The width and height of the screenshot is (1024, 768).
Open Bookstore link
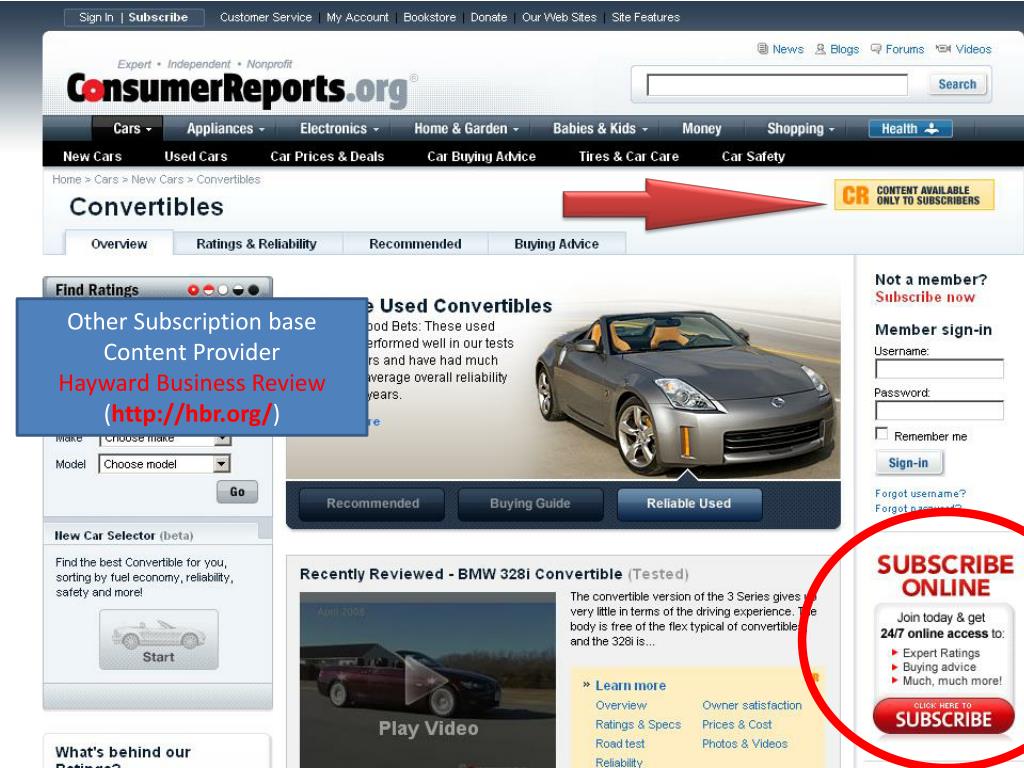(429, 18)
